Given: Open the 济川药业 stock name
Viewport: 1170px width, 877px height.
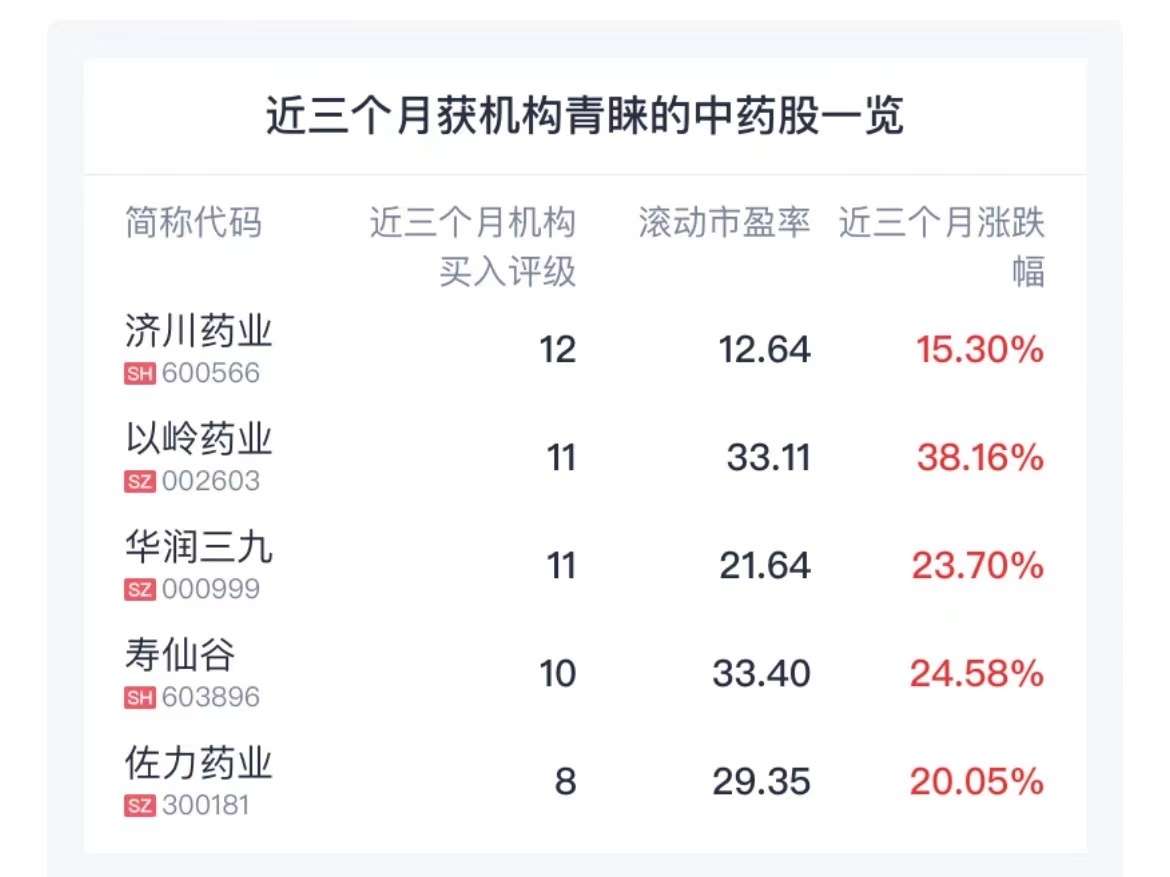Looking at the screenshot, I should point(199,331).
